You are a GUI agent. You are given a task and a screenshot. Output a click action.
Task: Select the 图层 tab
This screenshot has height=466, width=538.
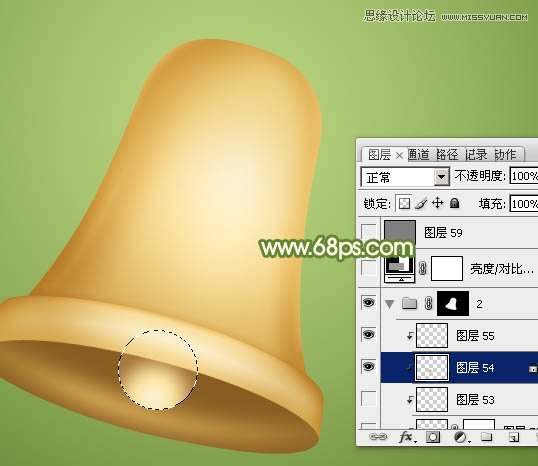(379, 155)
